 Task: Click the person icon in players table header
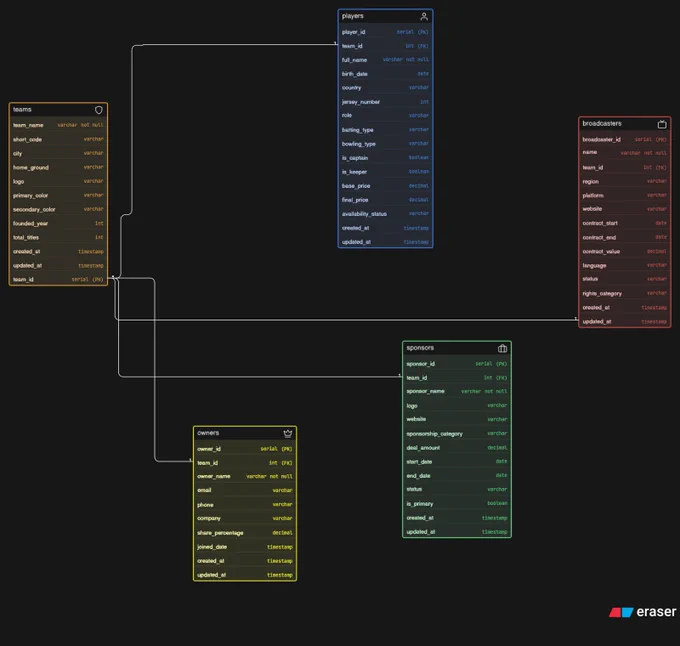point(424,16)
